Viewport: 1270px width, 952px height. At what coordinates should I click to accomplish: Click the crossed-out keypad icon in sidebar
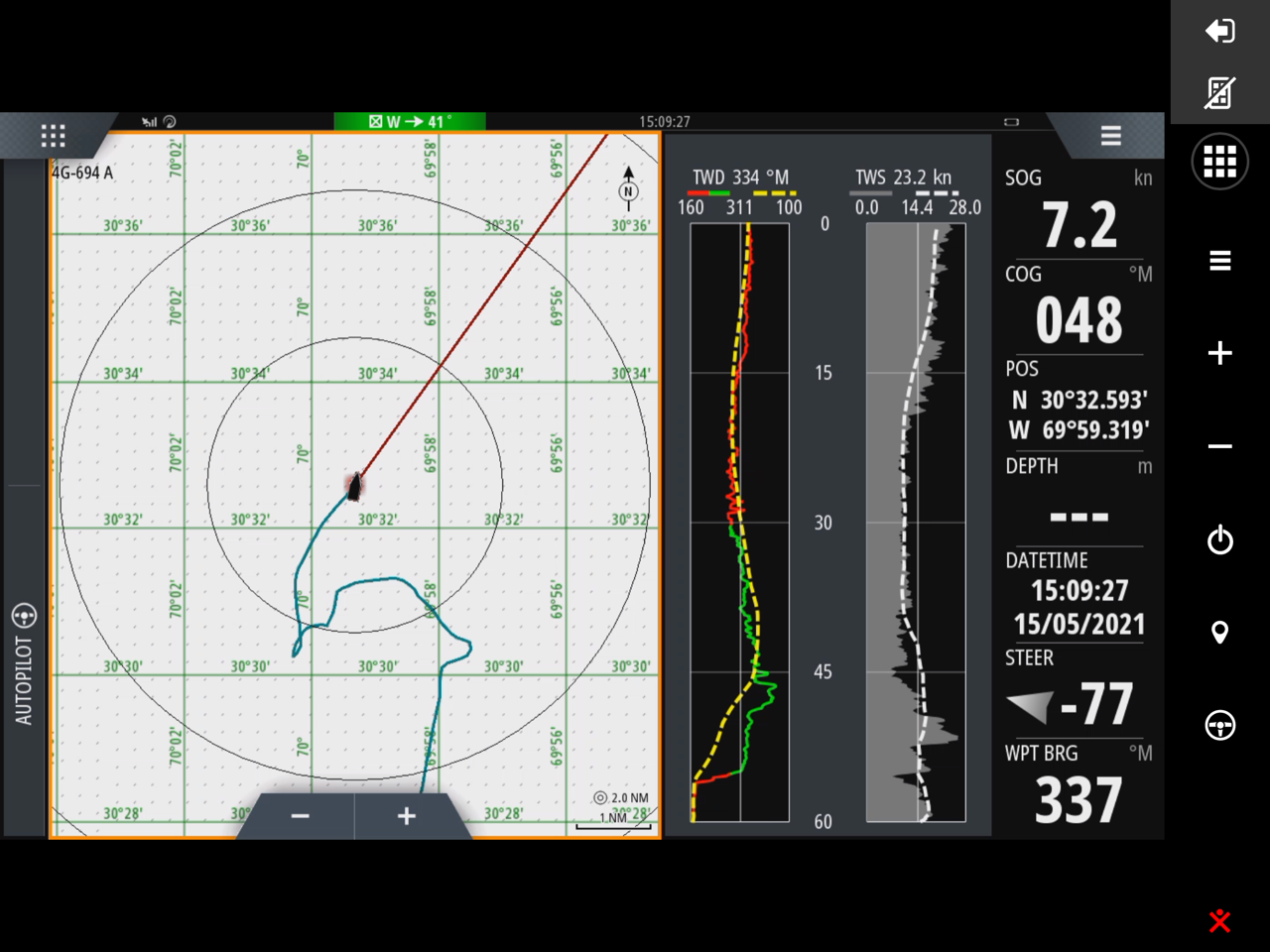pyautogui.click(x=1219, y=92)
